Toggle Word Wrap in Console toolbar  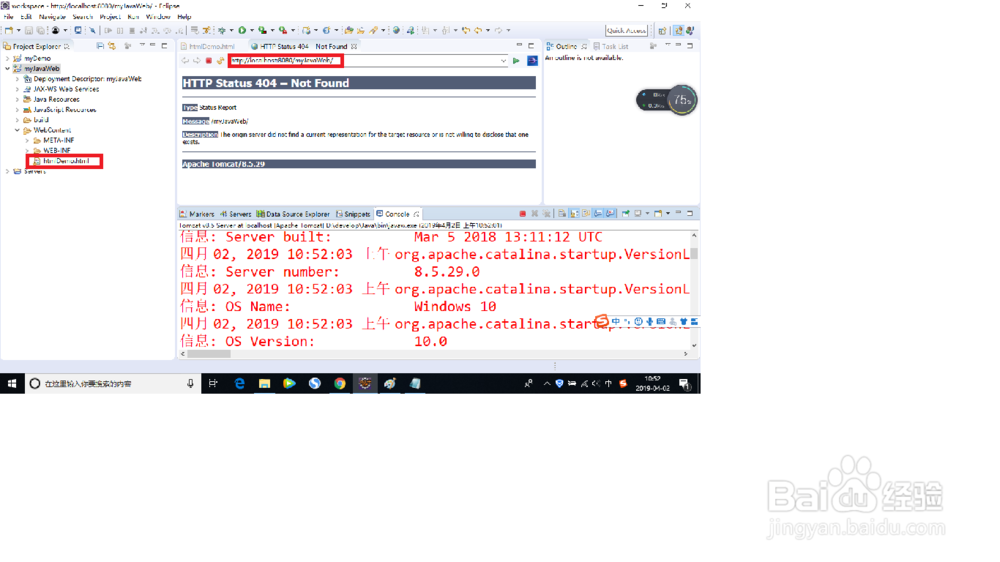(x=586, y=214)
